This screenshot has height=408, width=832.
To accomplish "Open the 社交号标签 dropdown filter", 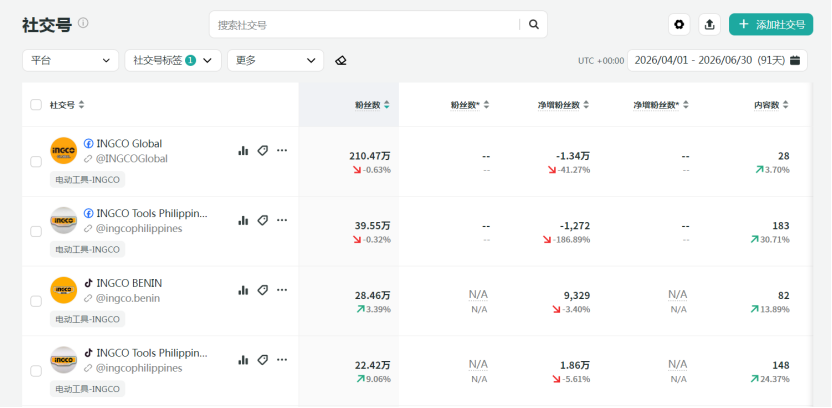I will click(173, 60).
